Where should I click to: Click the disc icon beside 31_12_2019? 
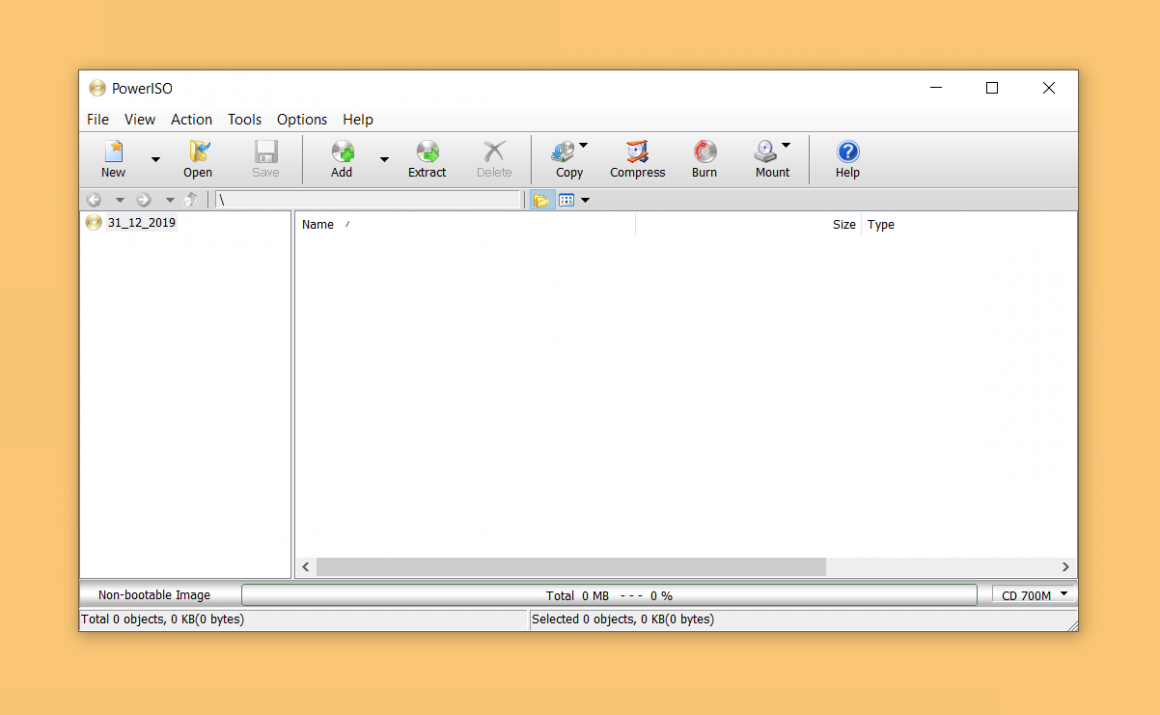point(94,223)
